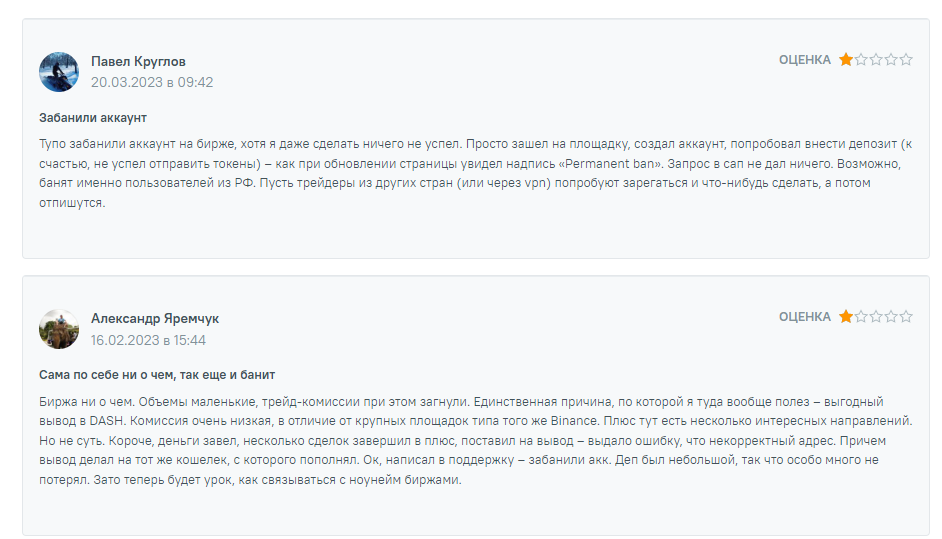Click the date 20.03.2023 в 09:42

pos(152,82)
